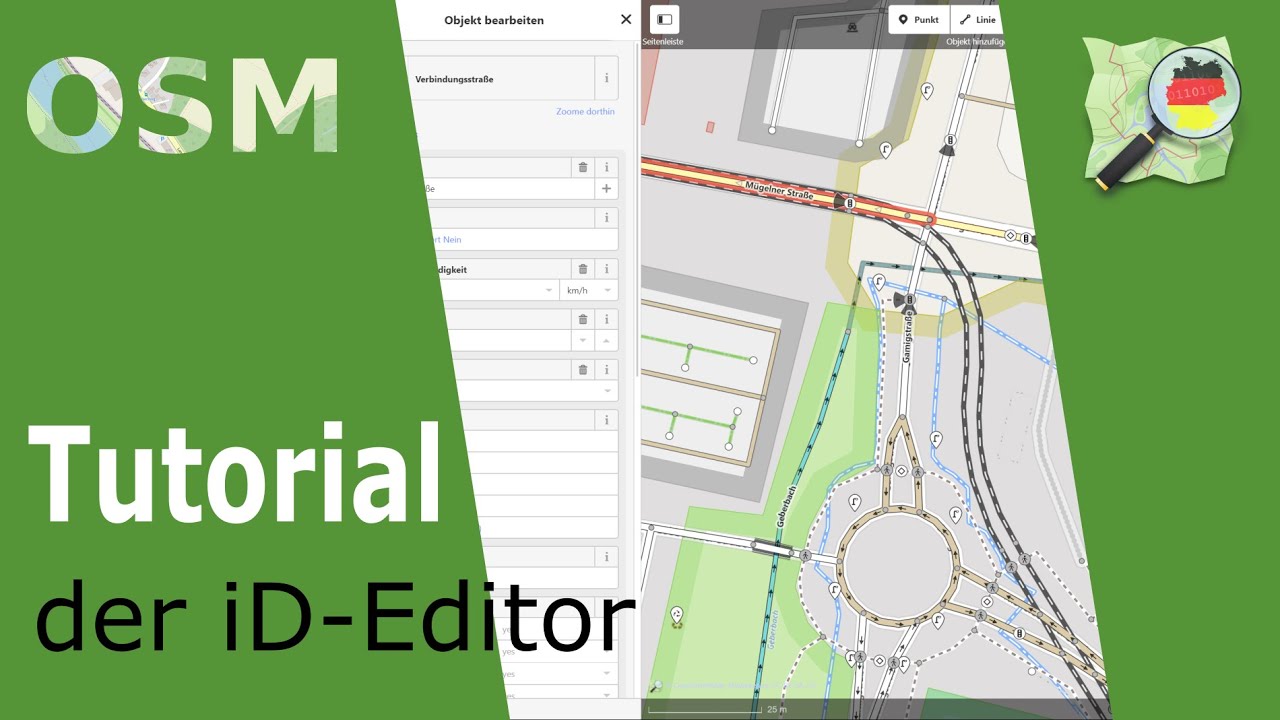Select the Punkt add-point tool

click(x=919, y=20)
